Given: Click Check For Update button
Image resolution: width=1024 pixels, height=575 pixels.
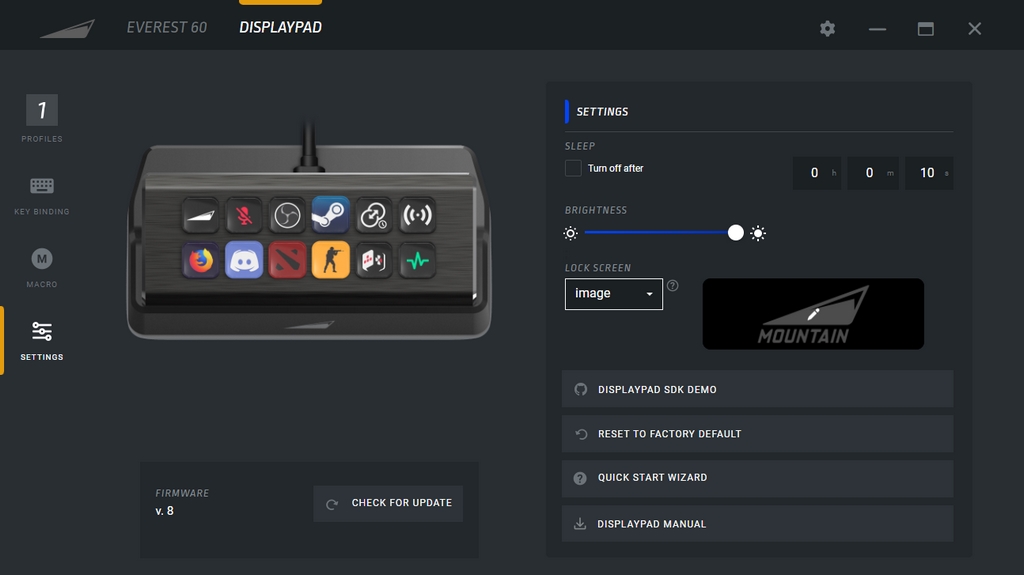Looking at the screenshot, I should [388, 503].
